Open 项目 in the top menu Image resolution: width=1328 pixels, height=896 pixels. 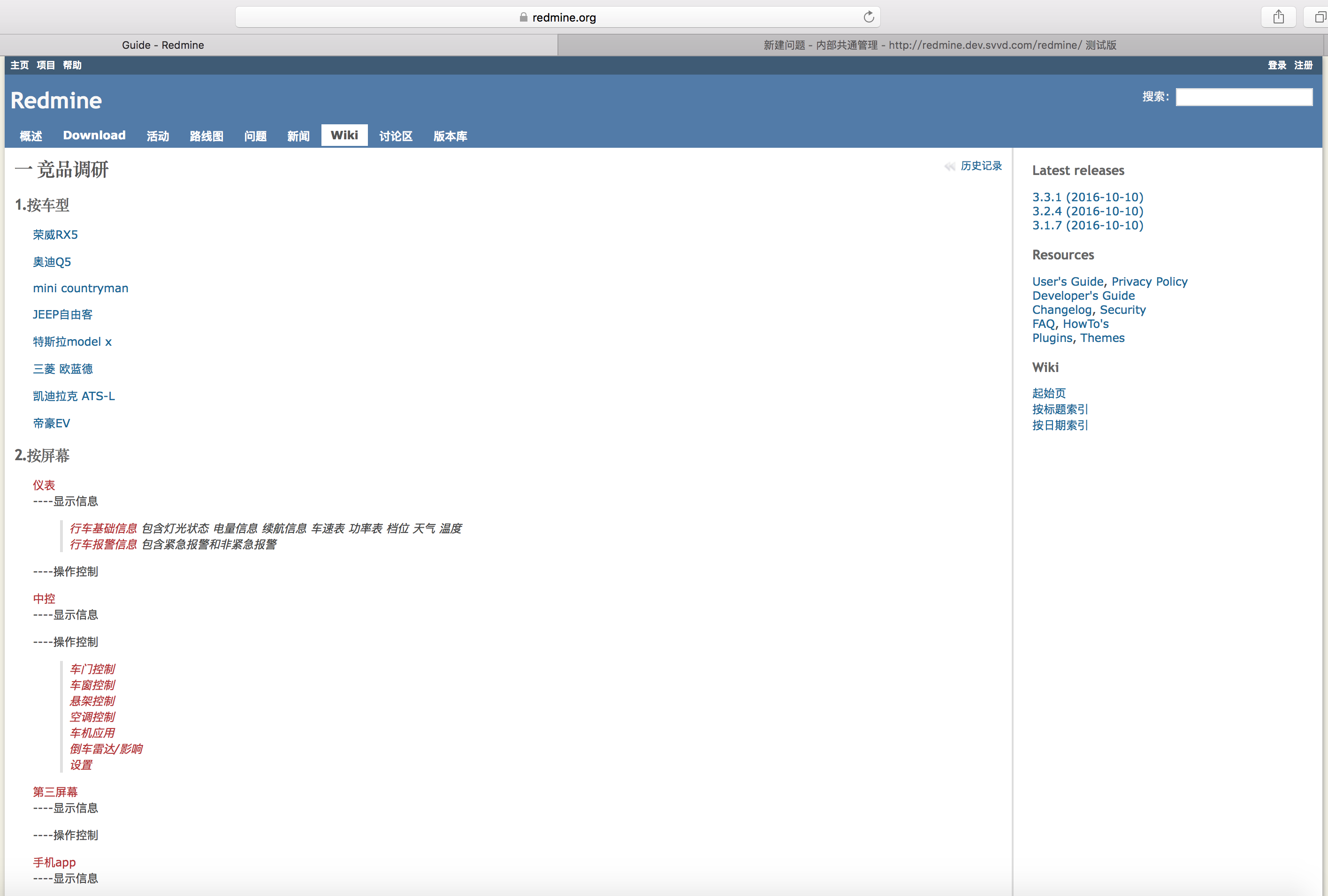tap(46, 65)
